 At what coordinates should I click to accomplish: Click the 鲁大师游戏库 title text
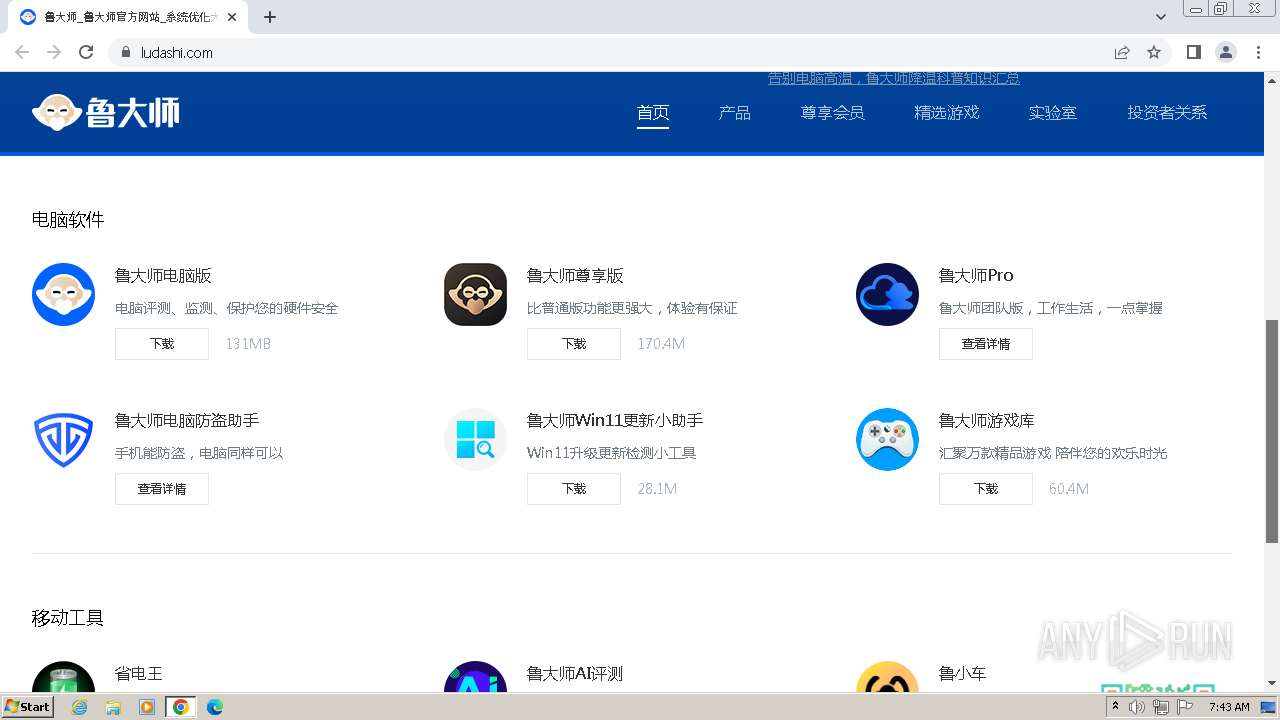tap(987, 420)
